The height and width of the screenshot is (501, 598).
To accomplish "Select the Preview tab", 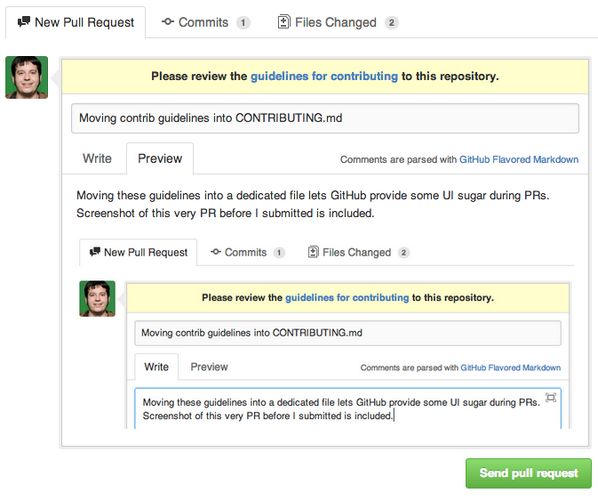I will [x=160, y=158].
